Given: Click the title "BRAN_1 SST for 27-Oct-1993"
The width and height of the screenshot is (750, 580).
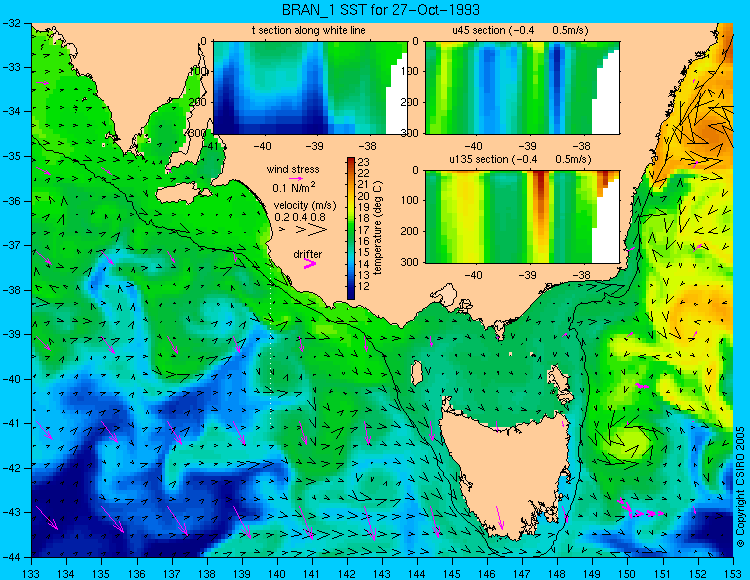Looking at the screenshot, I should click(x=380, y=10).
